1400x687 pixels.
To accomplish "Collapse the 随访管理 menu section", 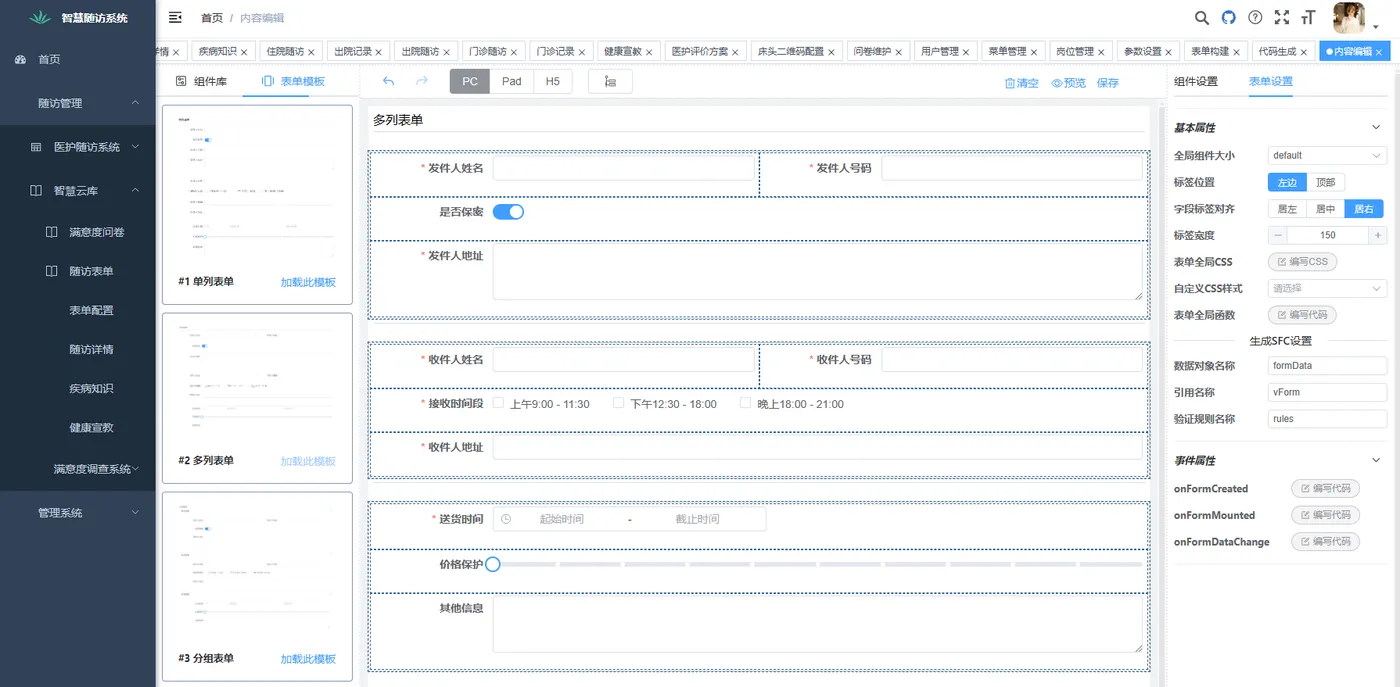I will click(78, 103).
